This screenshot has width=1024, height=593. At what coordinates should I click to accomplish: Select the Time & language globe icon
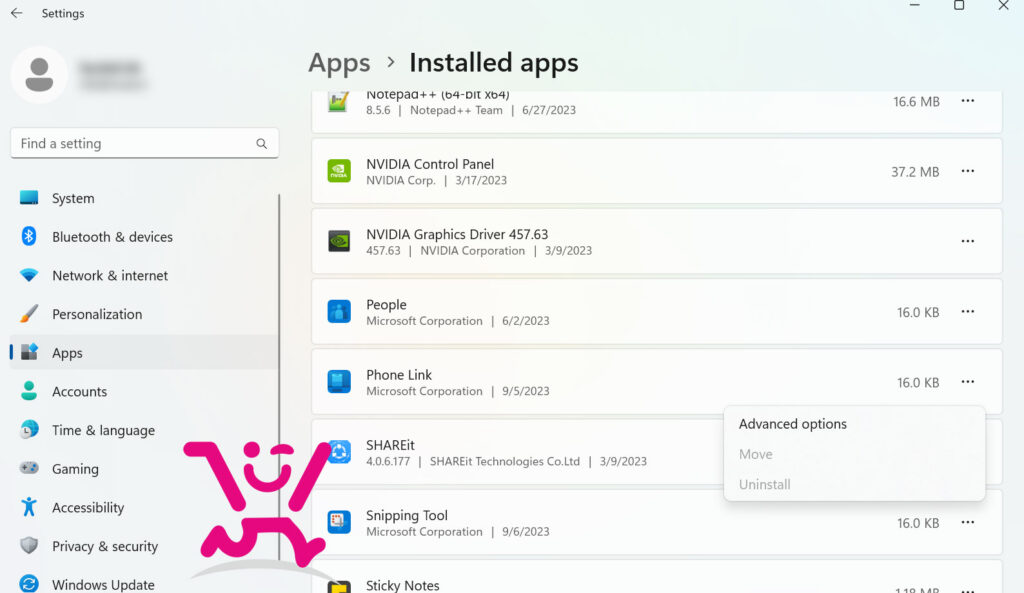[29, 429]
